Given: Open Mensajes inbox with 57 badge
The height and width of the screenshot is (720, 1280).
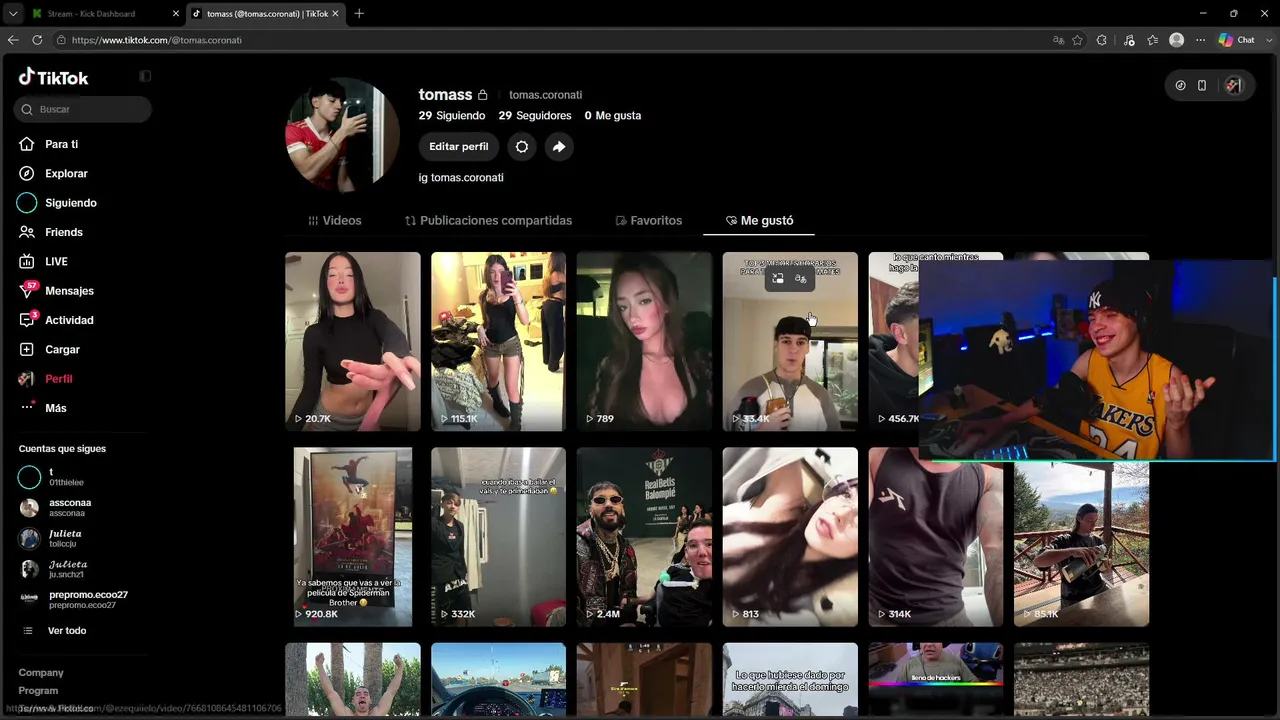Looking at the screenshot, I should pos(69,291).
